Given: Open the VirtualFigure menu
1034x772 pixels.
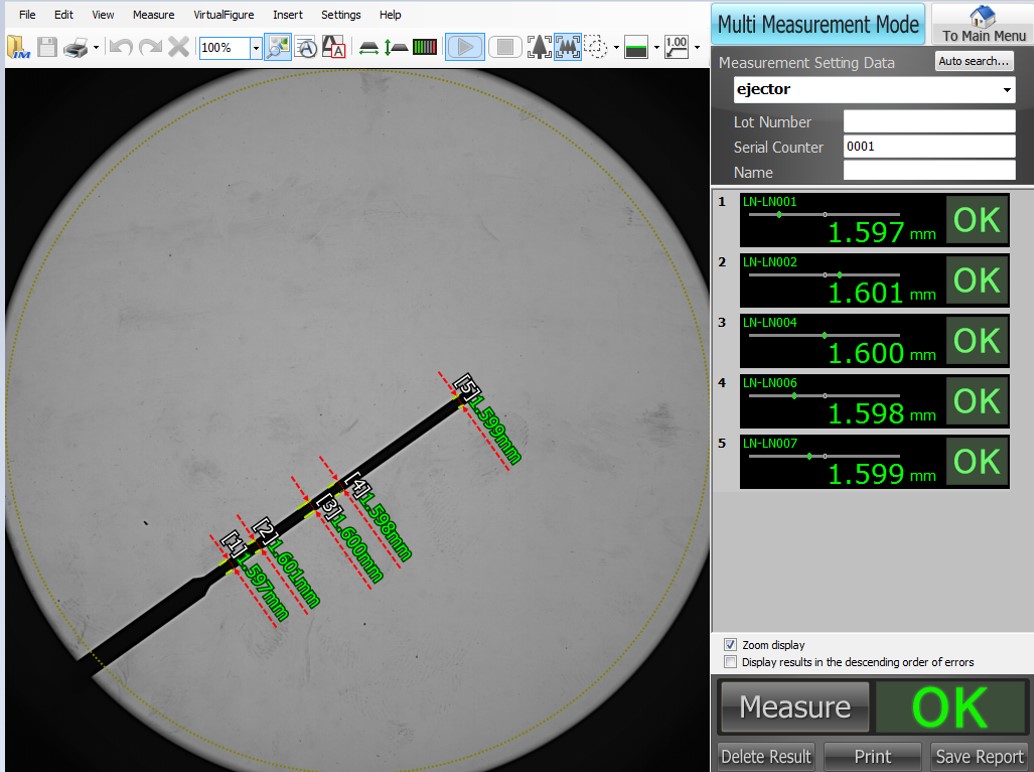Looking at the screenshot, I should (x=223, y=15).
